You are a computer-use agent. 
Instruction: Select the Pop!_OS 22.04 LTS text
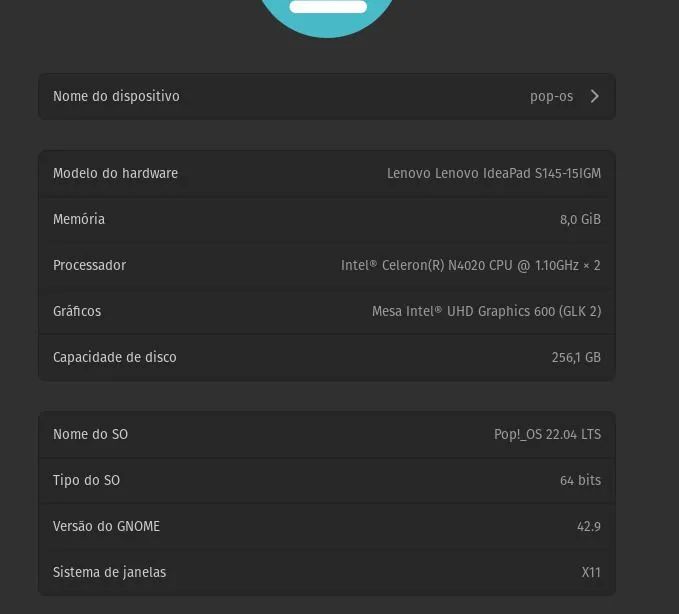point(547,434)
